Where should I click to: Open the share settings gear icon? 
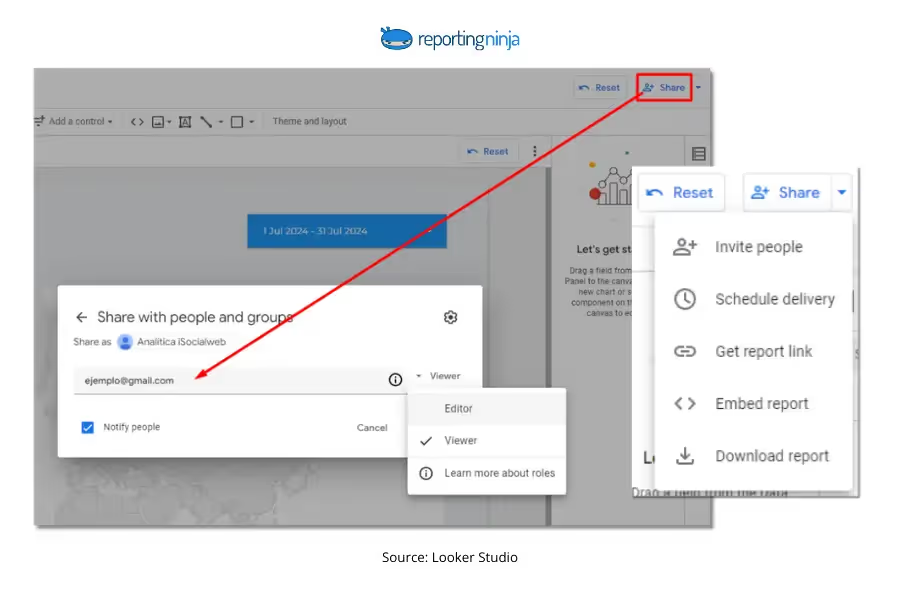(451, 317)
